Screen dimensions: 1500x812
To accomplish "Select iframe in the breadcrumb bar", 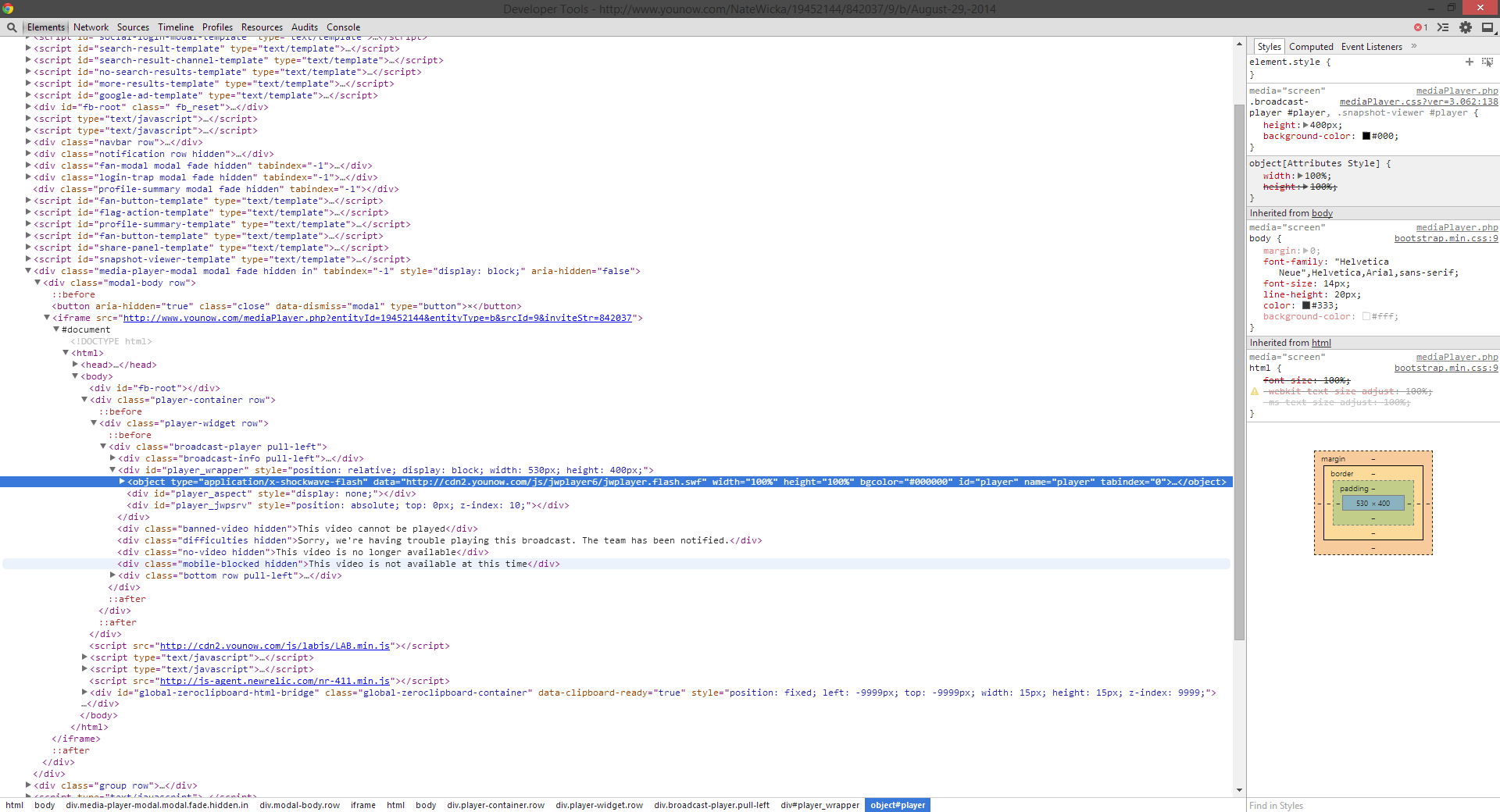I will click(362, 805).
